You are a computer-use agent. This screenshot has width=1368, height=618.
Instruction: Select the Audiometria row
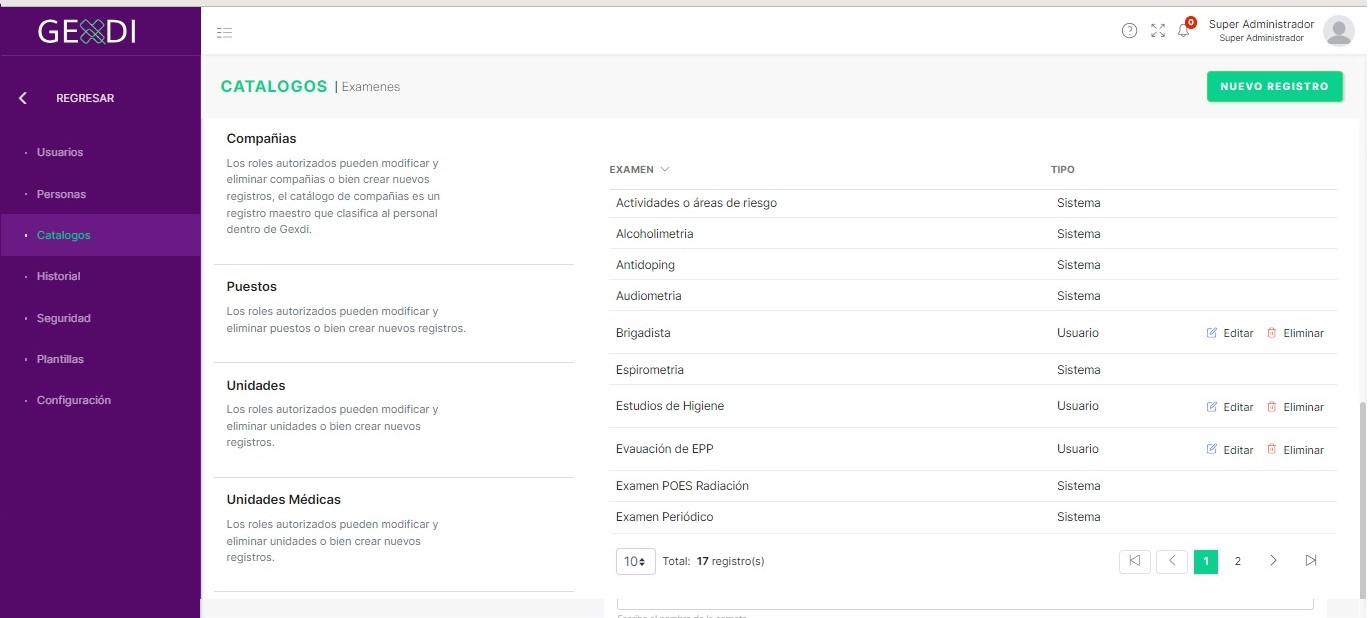[x=973, y=296]
